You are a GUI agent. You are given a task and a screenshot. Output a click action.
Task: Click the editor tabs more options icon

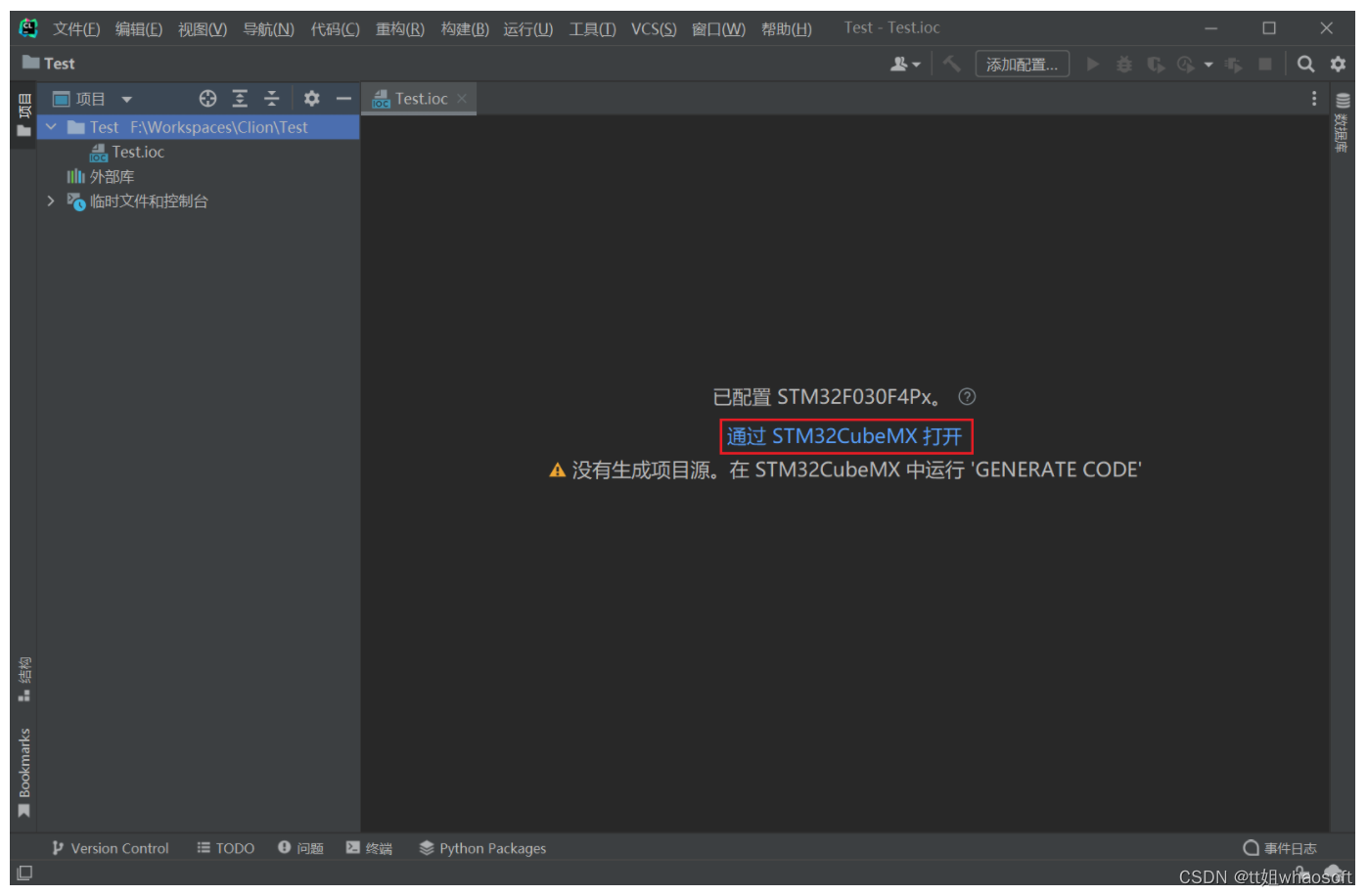click(1314, 99)
